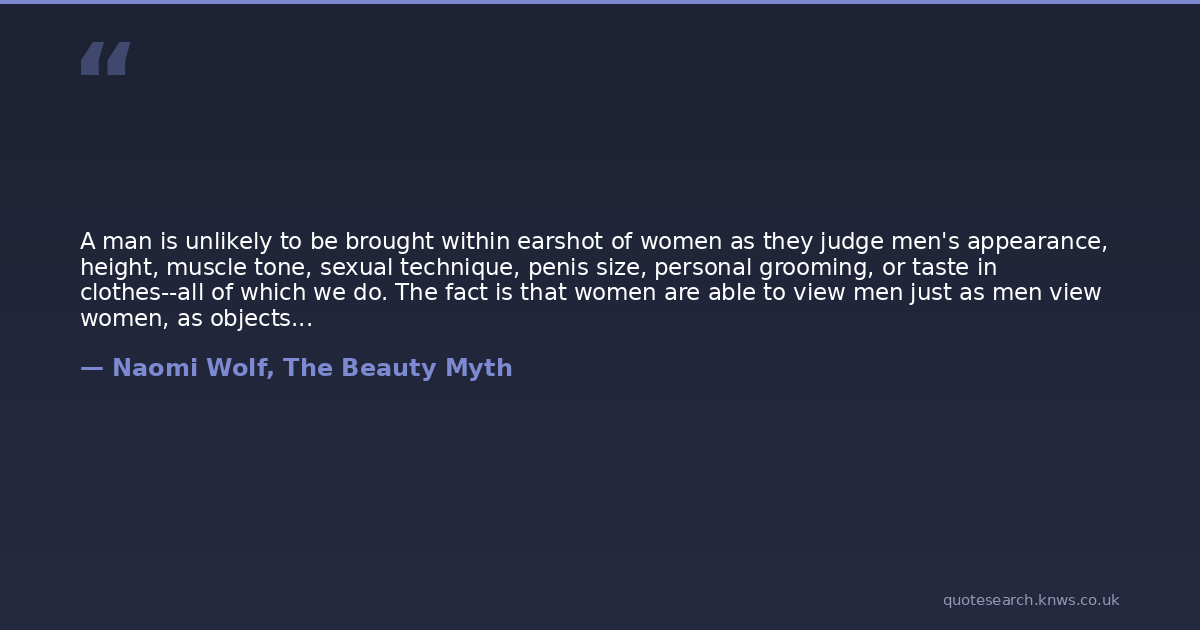The height and width of the screenshot is (630, 1200).
Task: Click the book title The Beauty Myth
Action: pyautogui.click(x=397, y=368)
